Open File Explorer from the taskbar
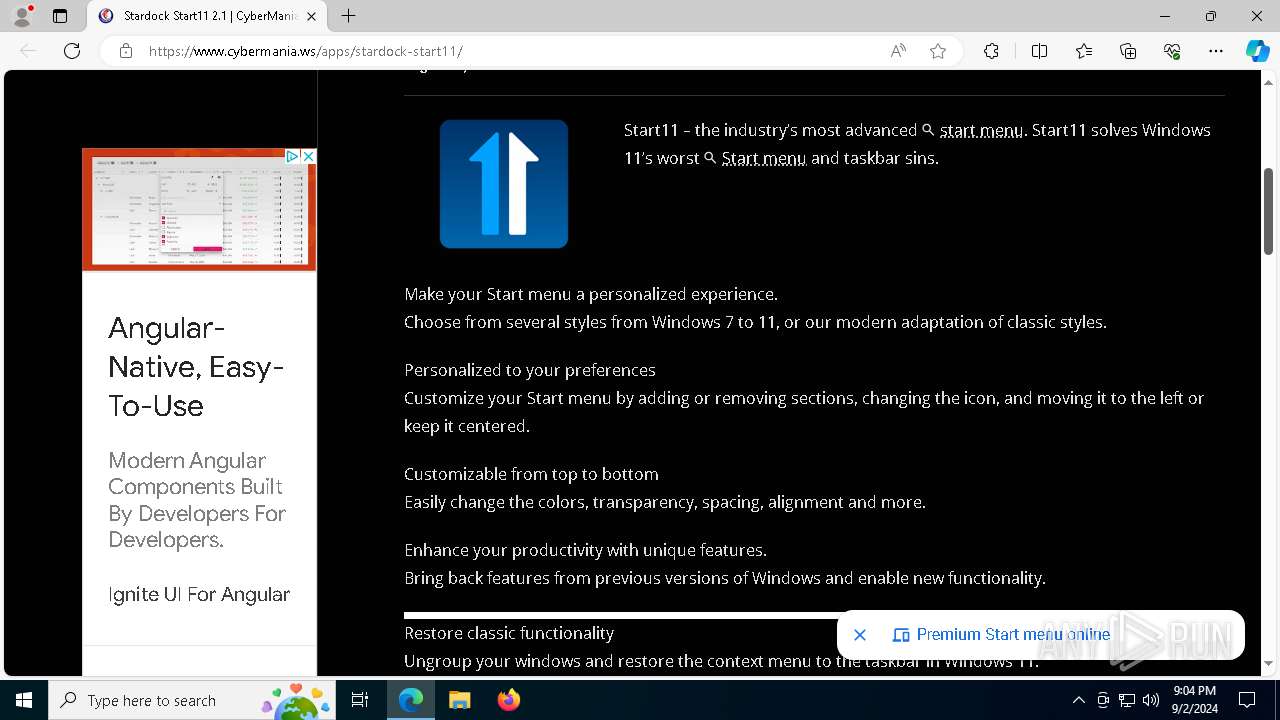The height and width of the screenshot is (720, 1280). pos(459,700)
